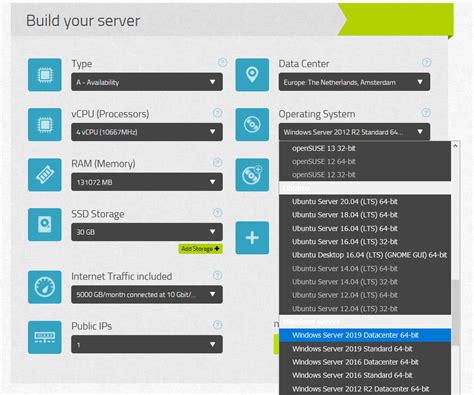Viewport: 474px width, 395px height.
Task: Open help icon next to RAM (Memory)
Action: (217, 162)
